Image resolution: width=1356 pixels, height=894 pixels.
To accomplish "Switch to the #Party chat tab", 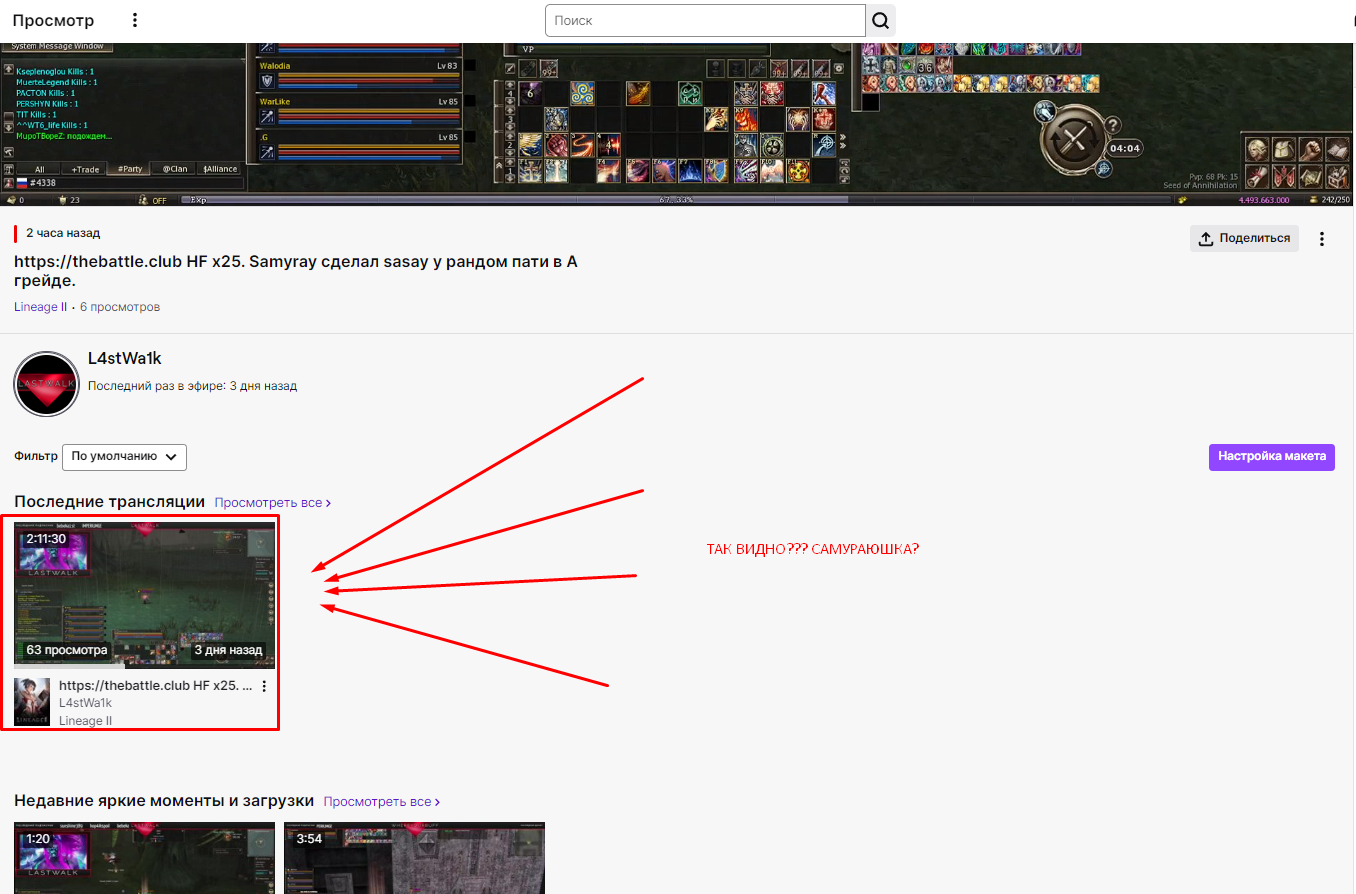I will [x=128, y=169].
